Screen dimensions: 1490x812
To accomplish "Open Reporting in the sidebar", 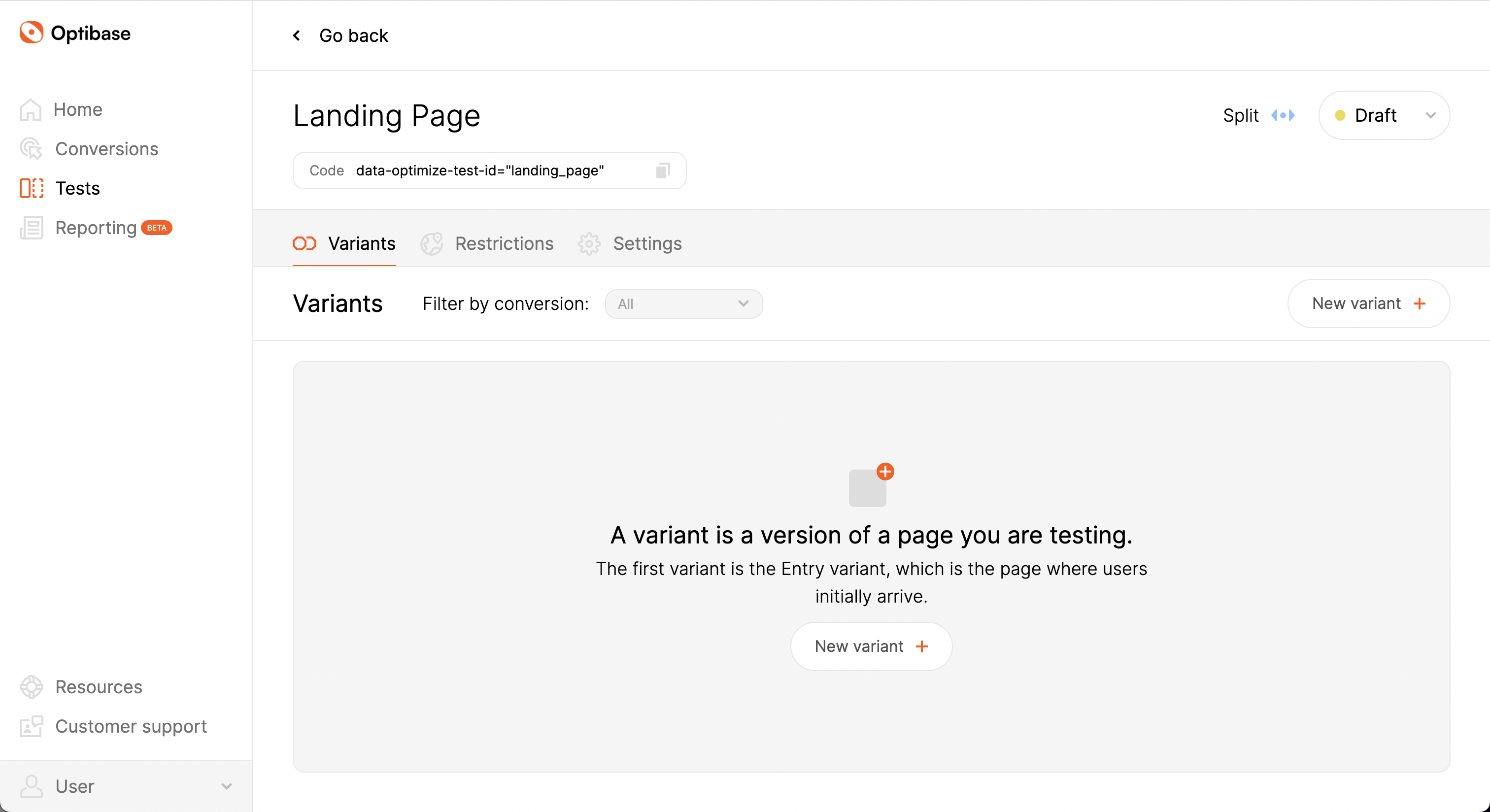I will 96,227.
